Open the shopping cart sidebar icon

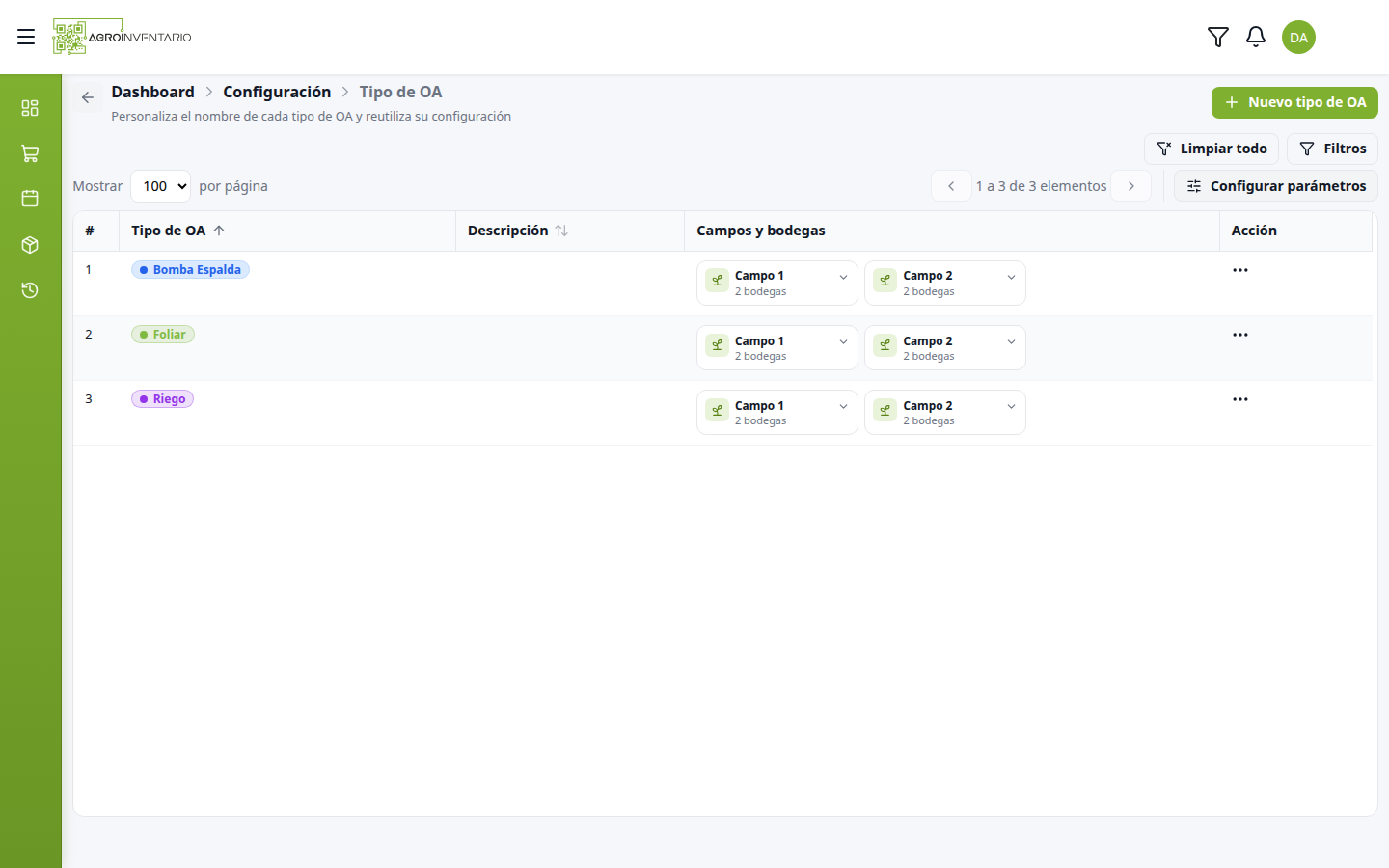30,153
